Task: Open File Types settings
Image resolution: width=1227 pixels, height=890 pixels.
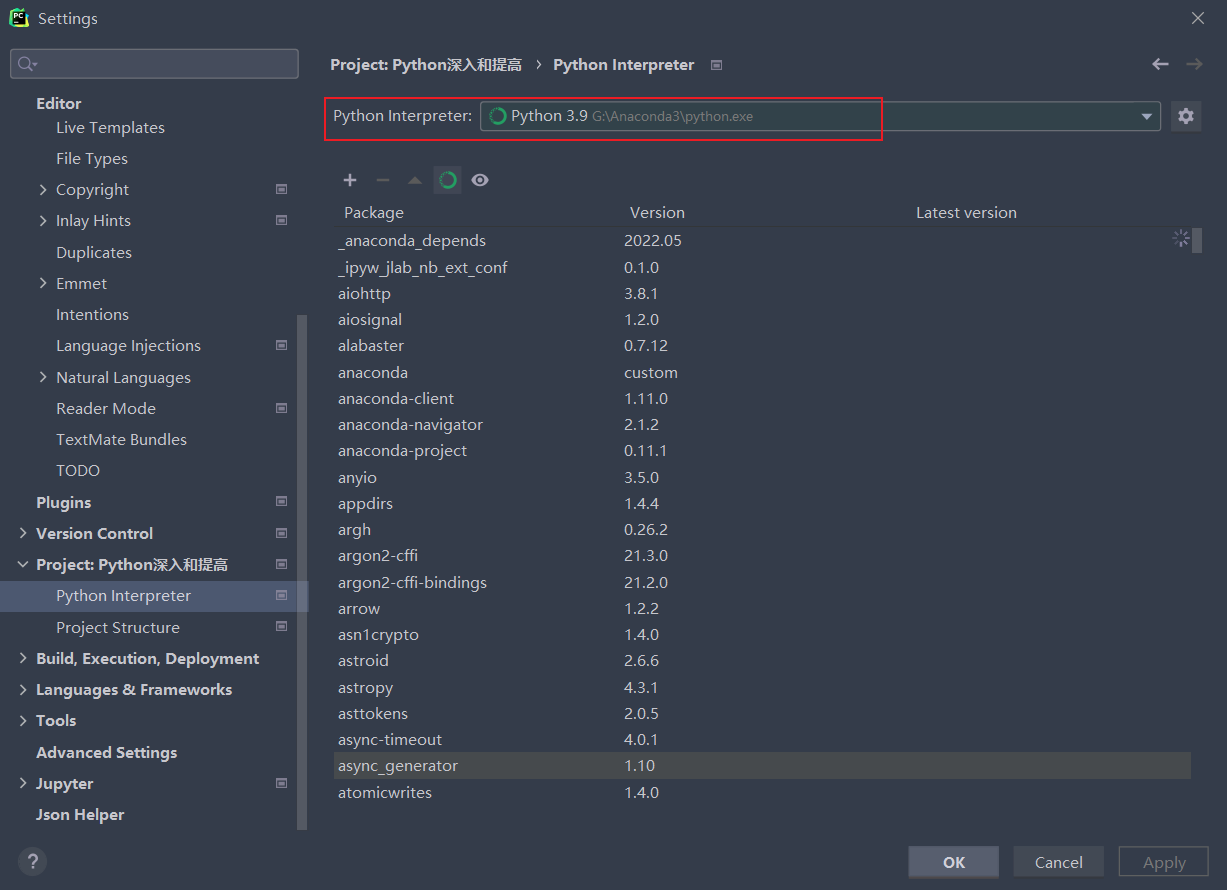Action: pos(92,158)
